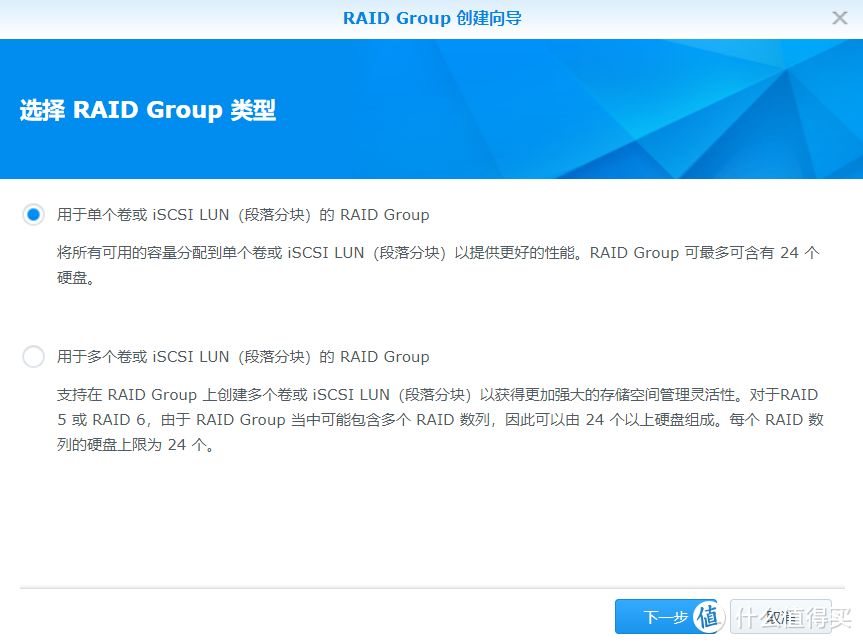Select the single volume RAID Group radio button
Image resolution: width=863 pixels, height=644 pixels.
tap(34, 215)
